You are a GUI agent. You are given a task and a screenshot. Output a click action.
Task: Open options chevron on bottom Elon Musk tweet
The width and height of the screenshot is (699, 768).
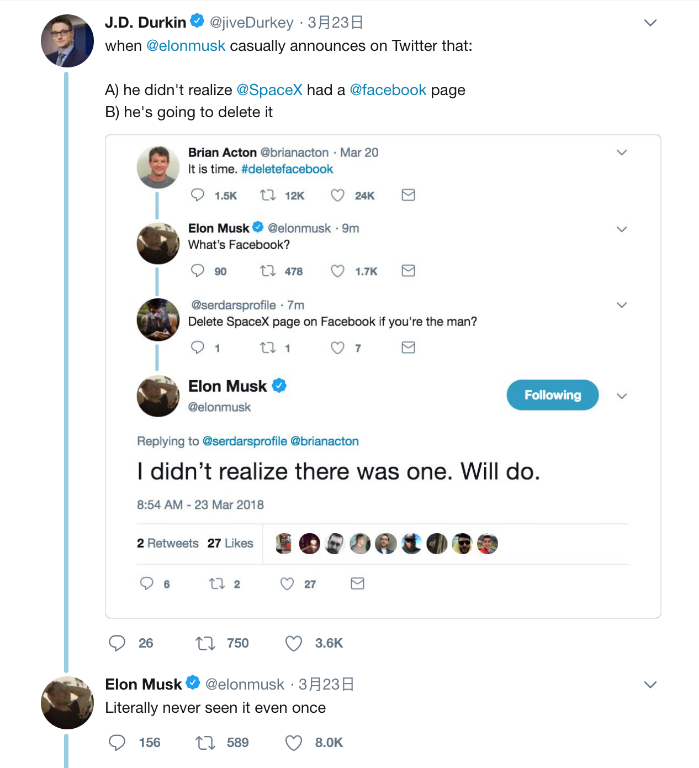coord(650,685)
